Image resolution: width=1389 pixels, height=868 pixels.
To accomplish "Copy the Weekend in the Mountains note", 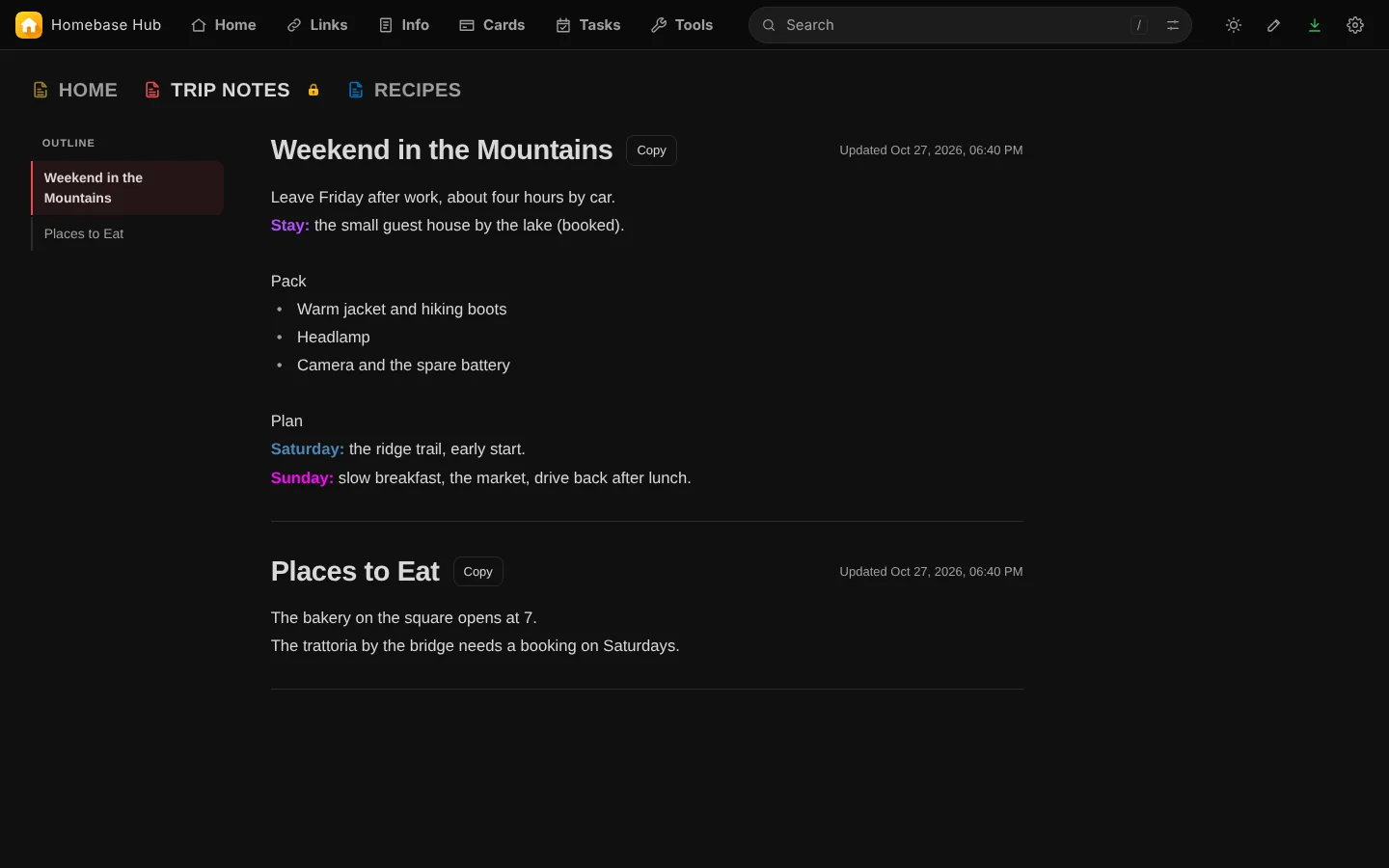I will 651,150.
